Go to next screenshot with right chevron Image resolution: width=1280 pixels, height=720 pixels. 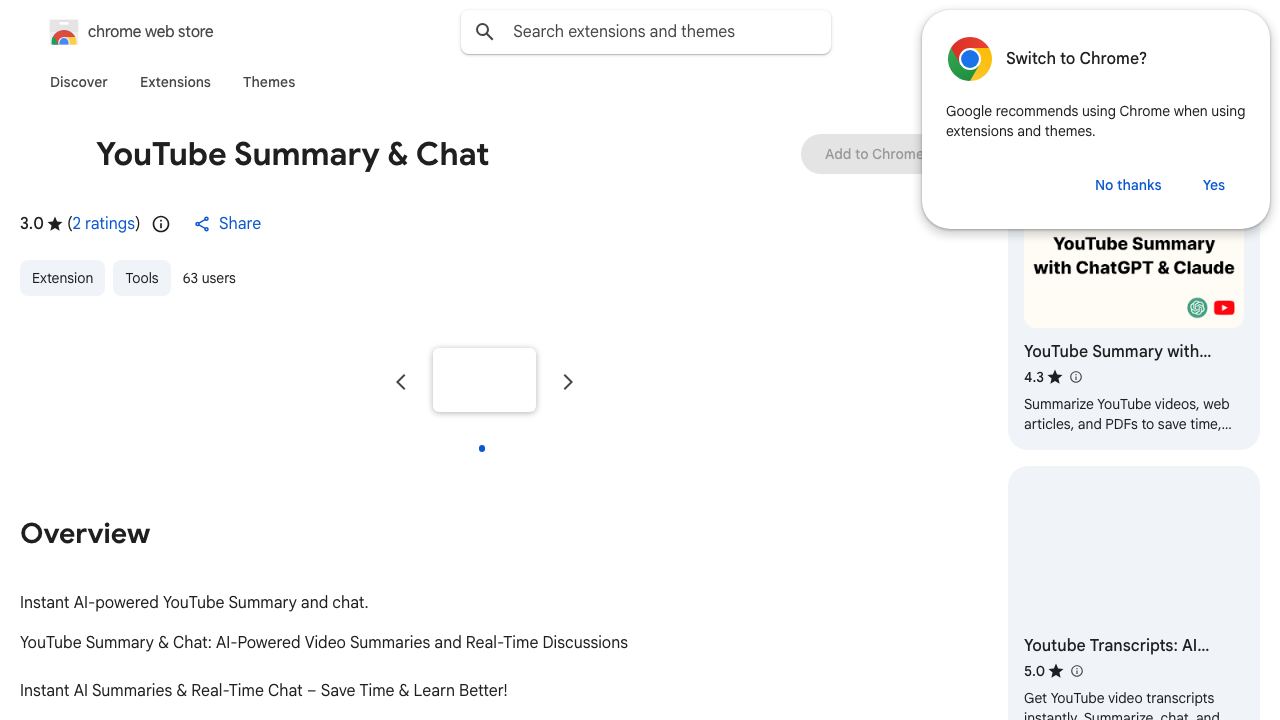pos(568,382)
